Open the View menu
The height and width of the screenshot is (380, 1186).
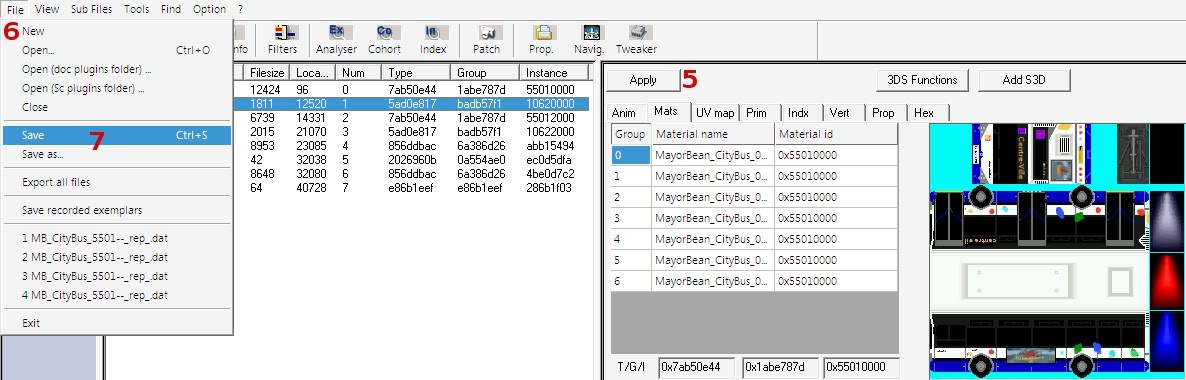click(47, 9)
